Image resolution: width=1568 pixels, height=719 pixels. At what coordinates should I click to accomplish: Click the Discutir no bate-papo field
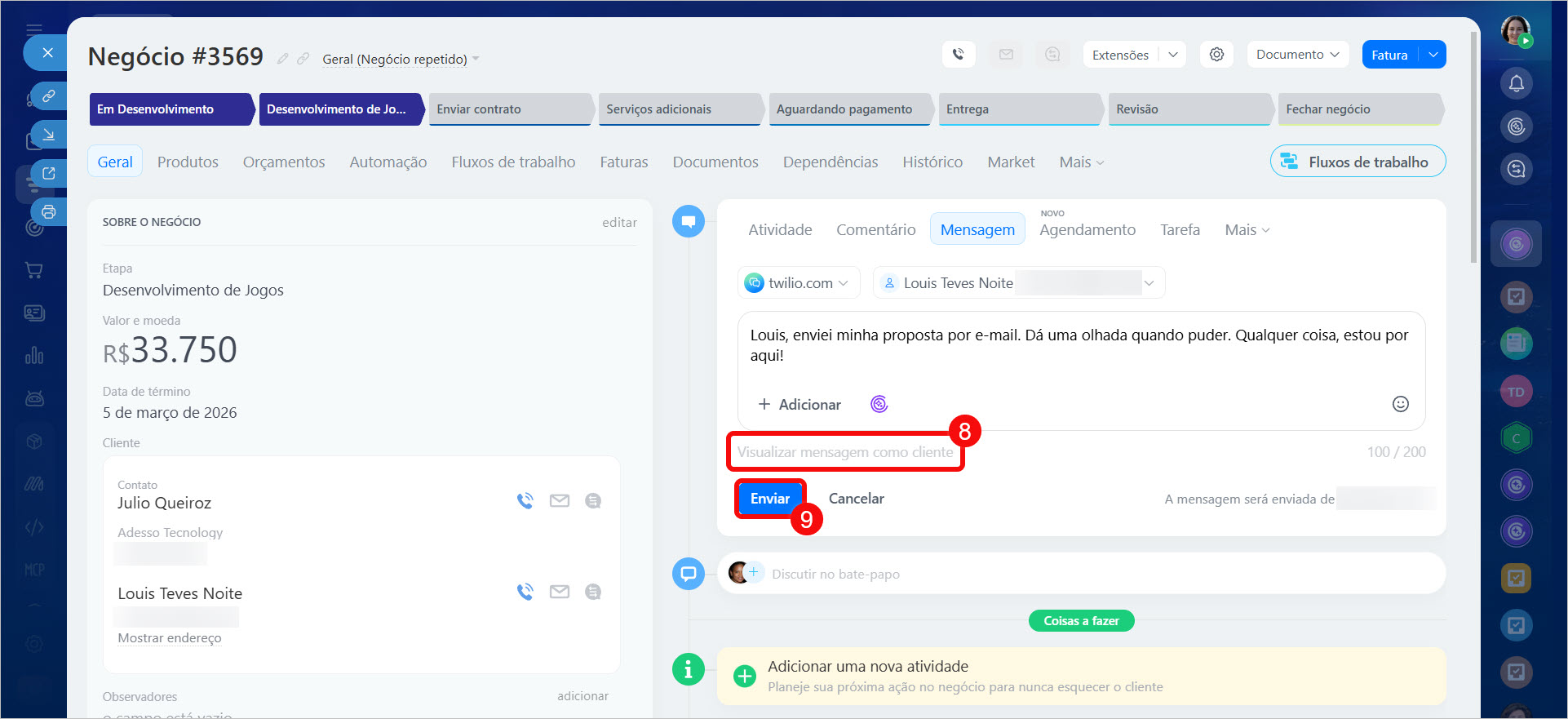coord(835,574)
